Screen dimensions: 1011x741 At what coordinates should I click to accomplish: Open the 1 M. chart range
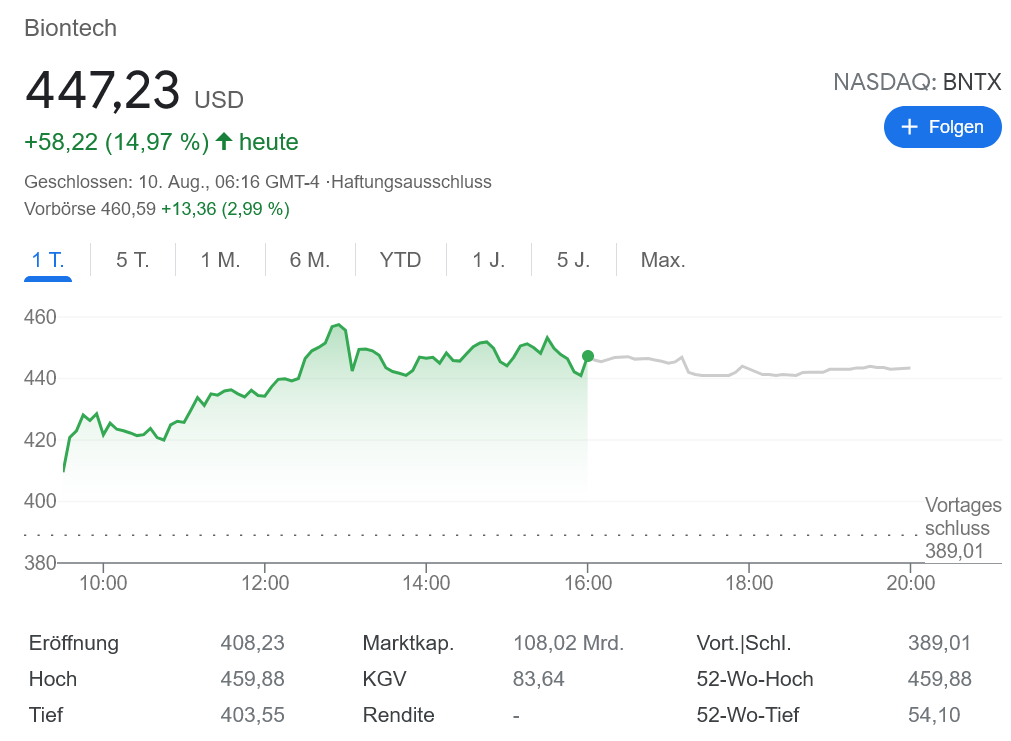pos(220,260)
